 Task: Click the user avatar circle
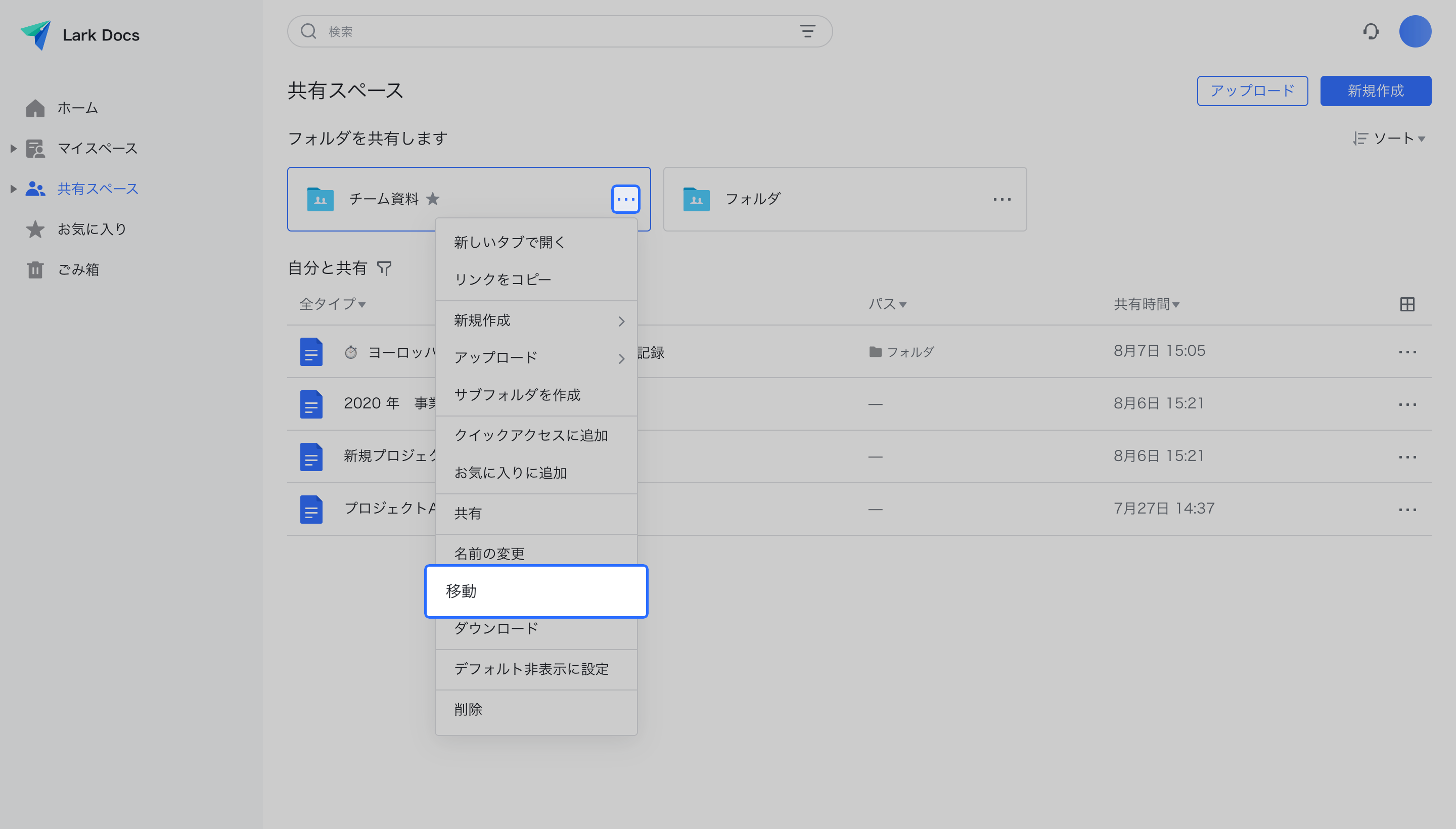click(x=1415, y=32)
